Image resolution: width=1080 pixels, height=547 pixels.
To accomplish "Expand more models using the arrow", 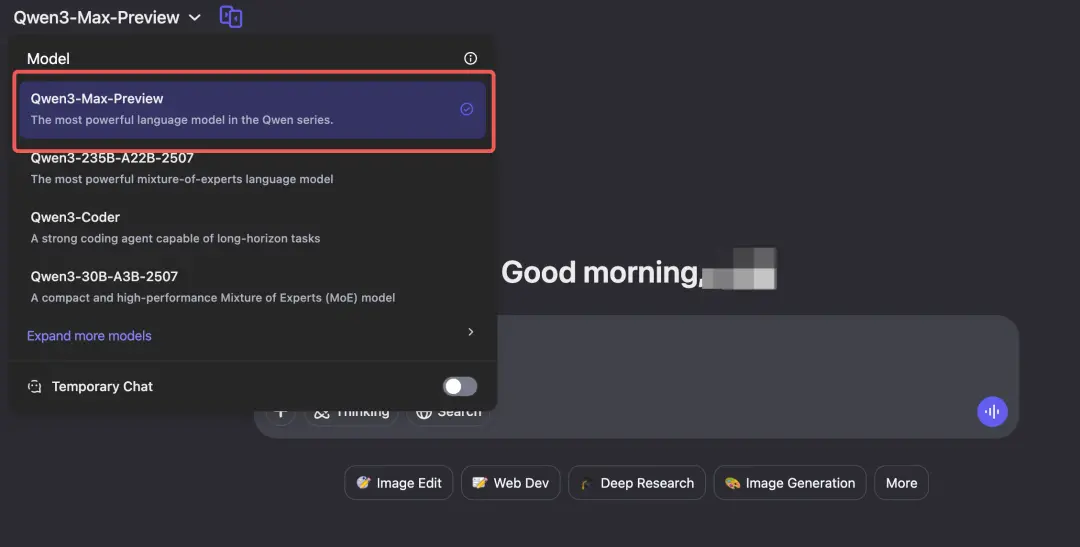I will pos(470,332).
